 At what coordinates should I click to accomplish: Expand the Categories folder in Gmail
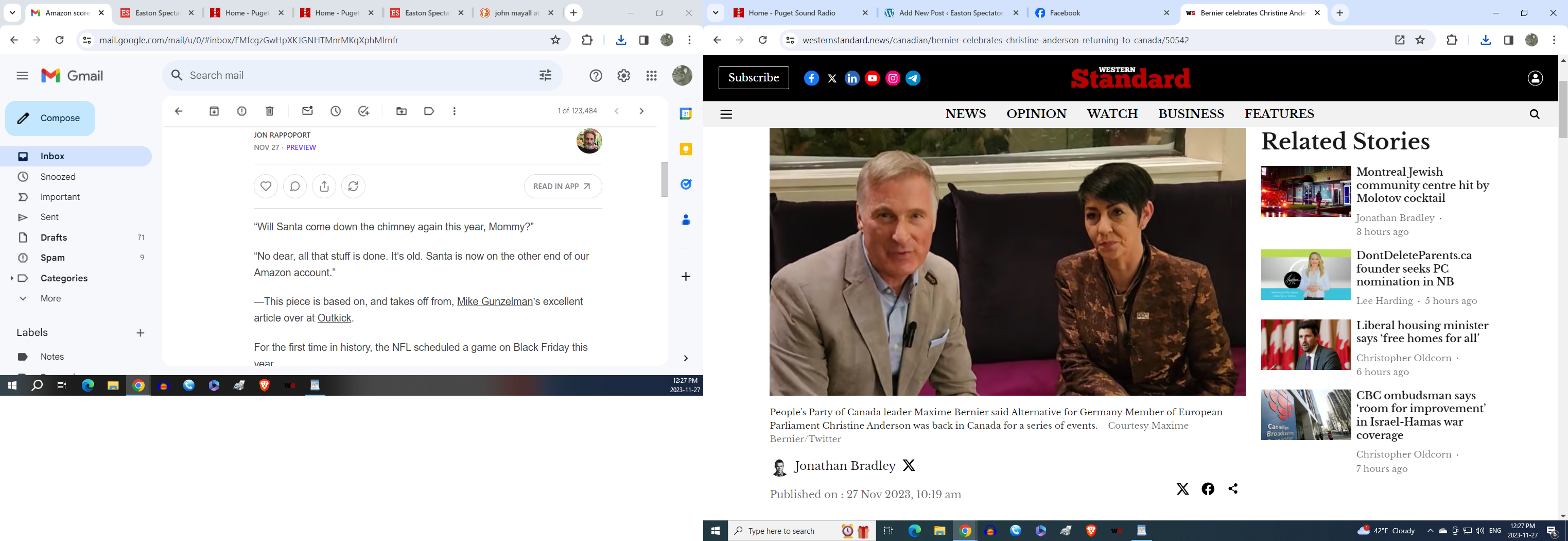12,278
